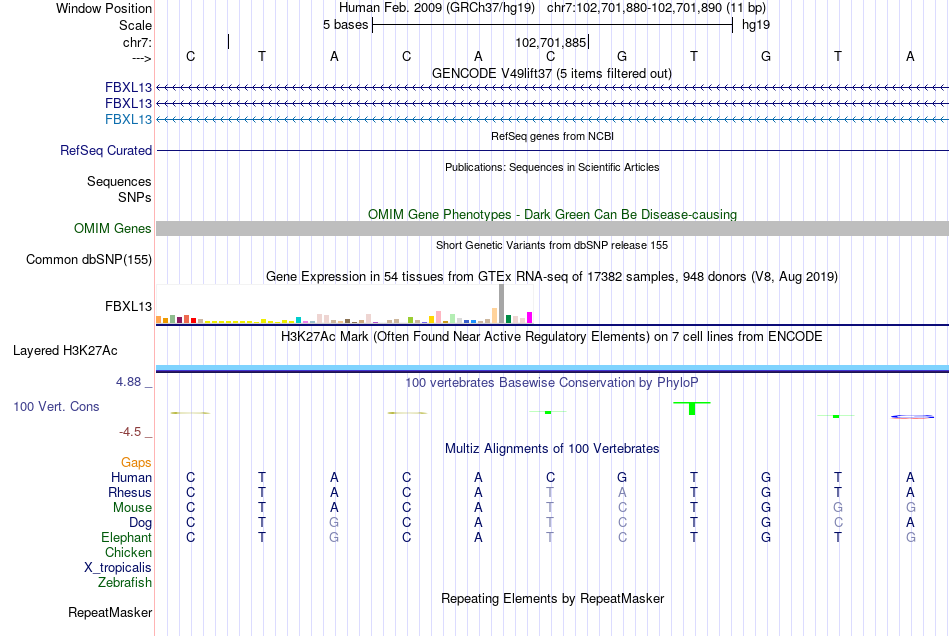
Task: Click the light gray A in the Rhesus row
Action: (x=622, y=492)
